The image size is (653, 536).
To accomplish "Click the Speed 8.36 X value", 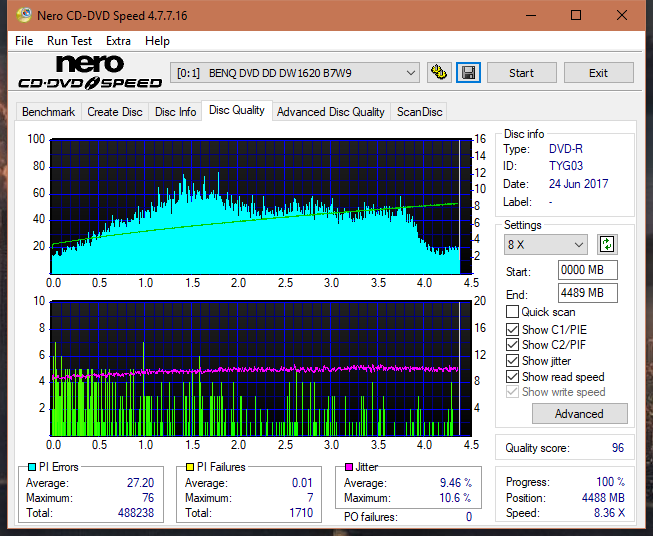I will pyautogui.click(x=609, y=513).
